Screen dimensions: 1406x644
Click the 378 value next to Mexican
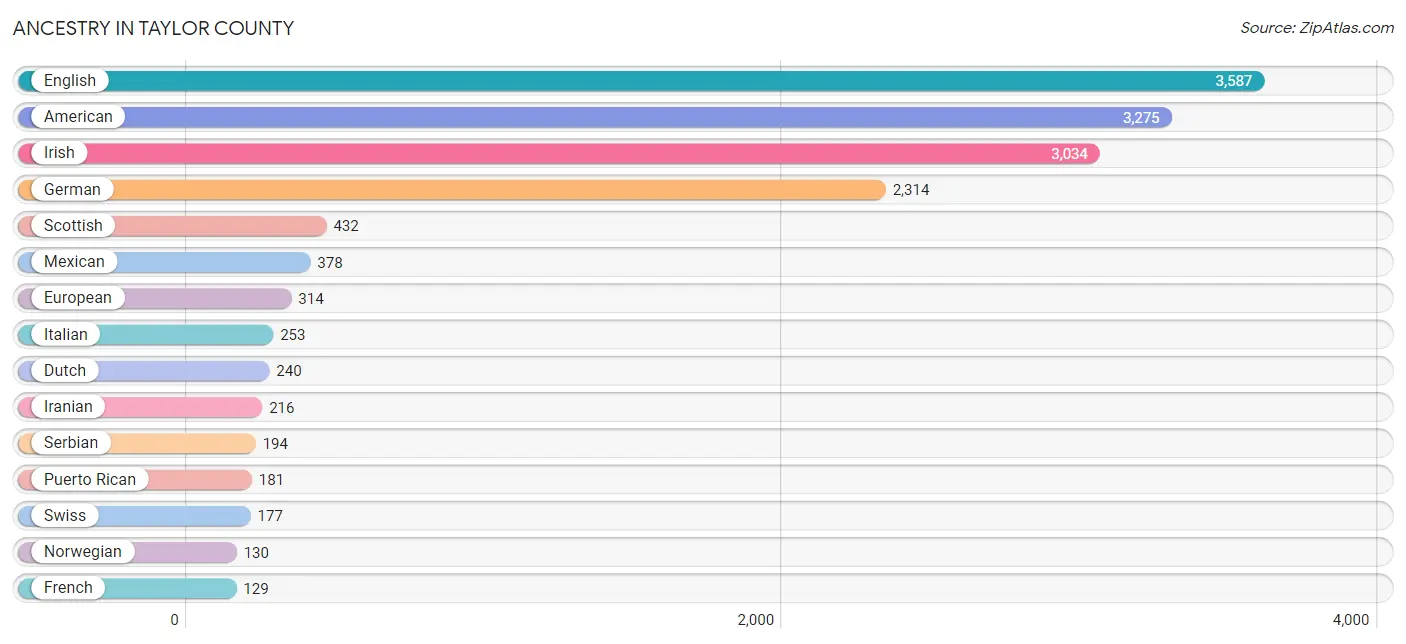330,262
